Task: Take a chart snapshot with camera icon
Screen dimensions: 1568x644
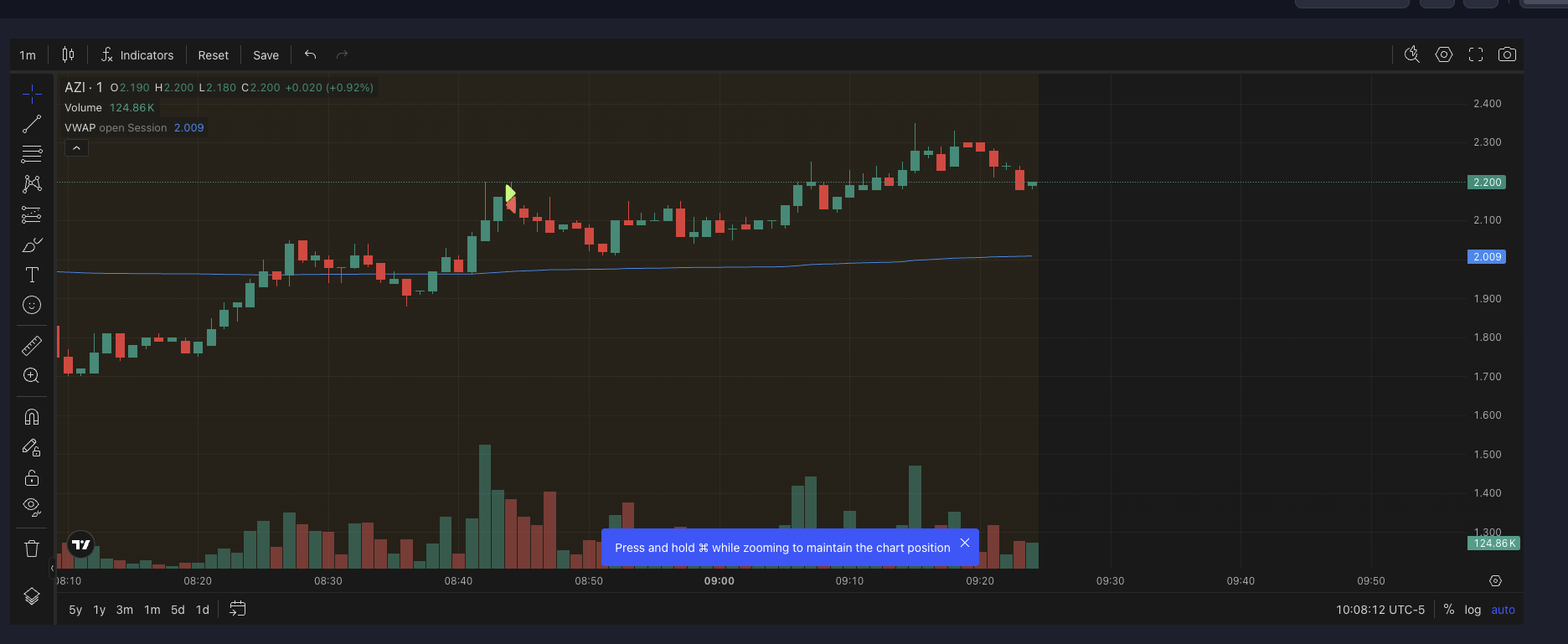Action: [1507, 54]
